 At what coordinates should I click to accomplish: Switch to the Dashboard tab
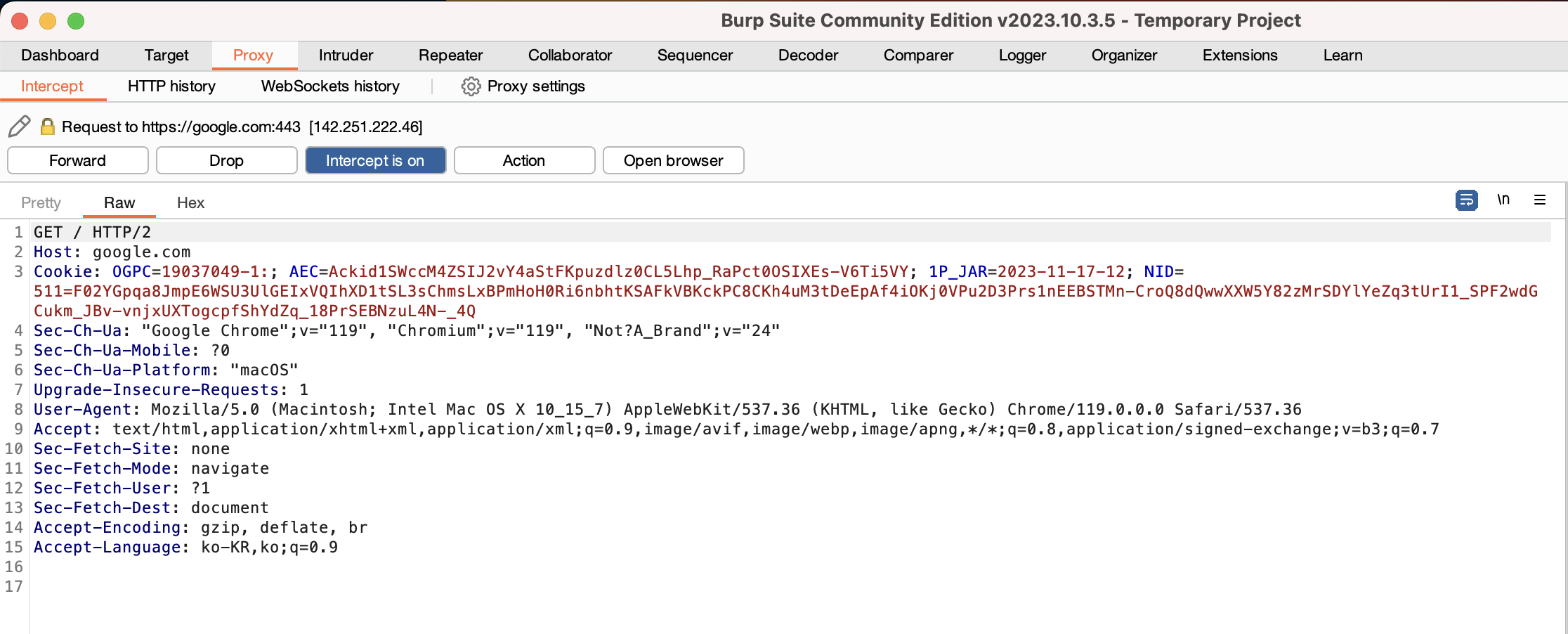tap(60, 56)
